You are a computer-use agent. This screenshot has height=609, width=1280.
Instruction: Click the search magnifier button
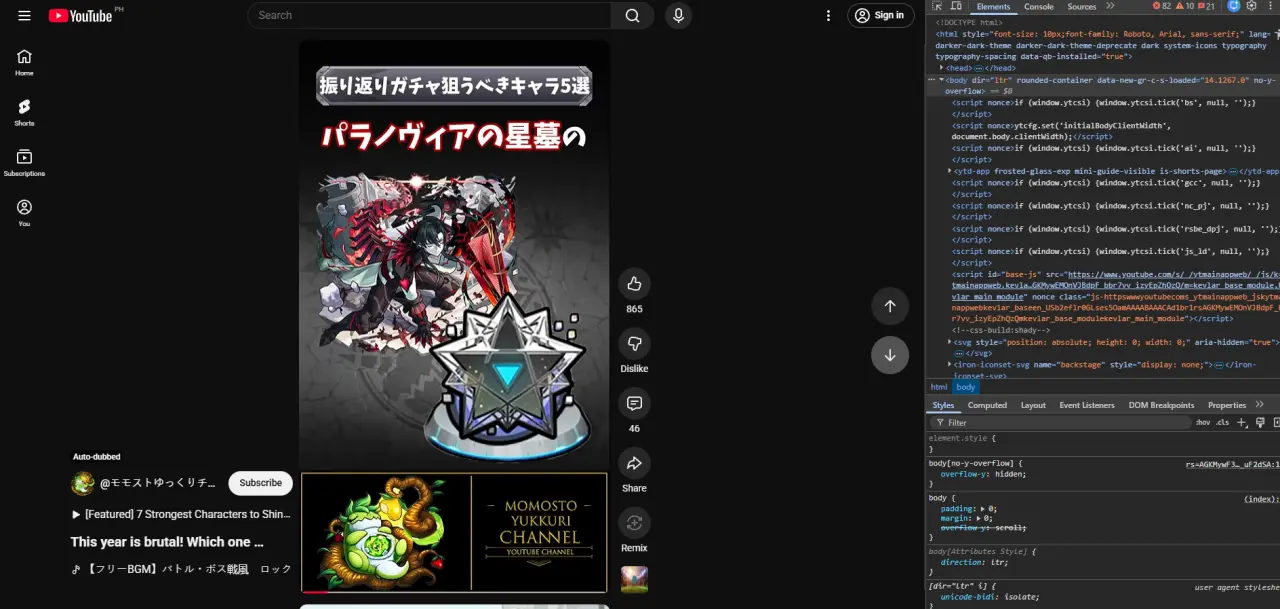coord(632,15)
